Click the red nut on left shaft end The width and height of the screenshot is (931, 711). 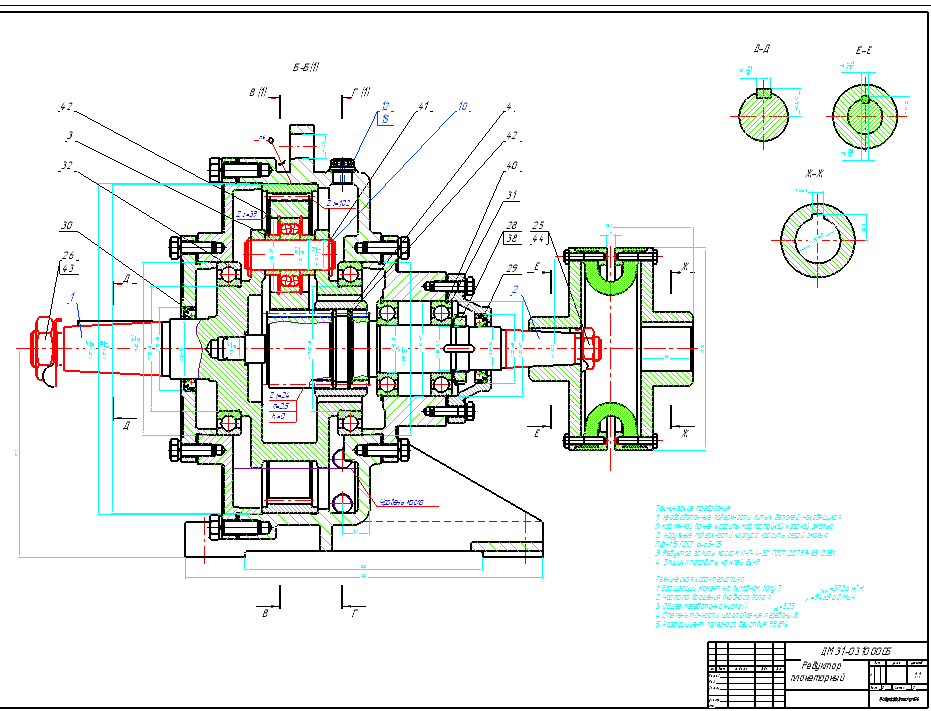[46, 349]
